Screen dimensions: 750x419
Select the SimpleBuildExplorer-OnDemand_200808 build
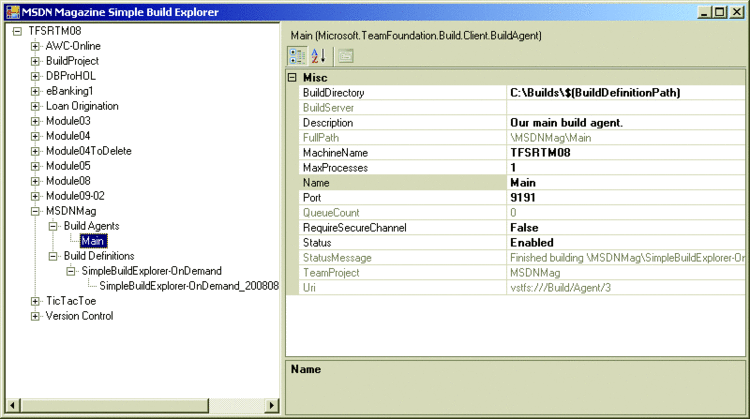[189, 286]
